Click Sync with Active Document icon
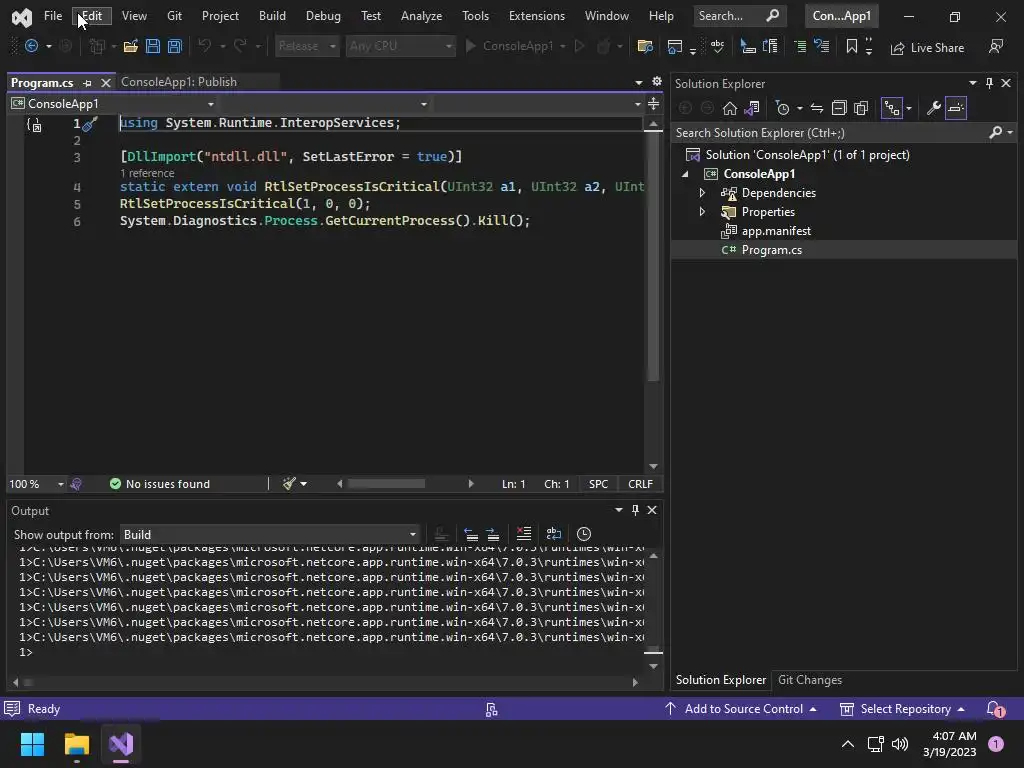Image resolution: width=1024 pixels, height=768 pixels. pyautogui.click(x=817, y=108)
